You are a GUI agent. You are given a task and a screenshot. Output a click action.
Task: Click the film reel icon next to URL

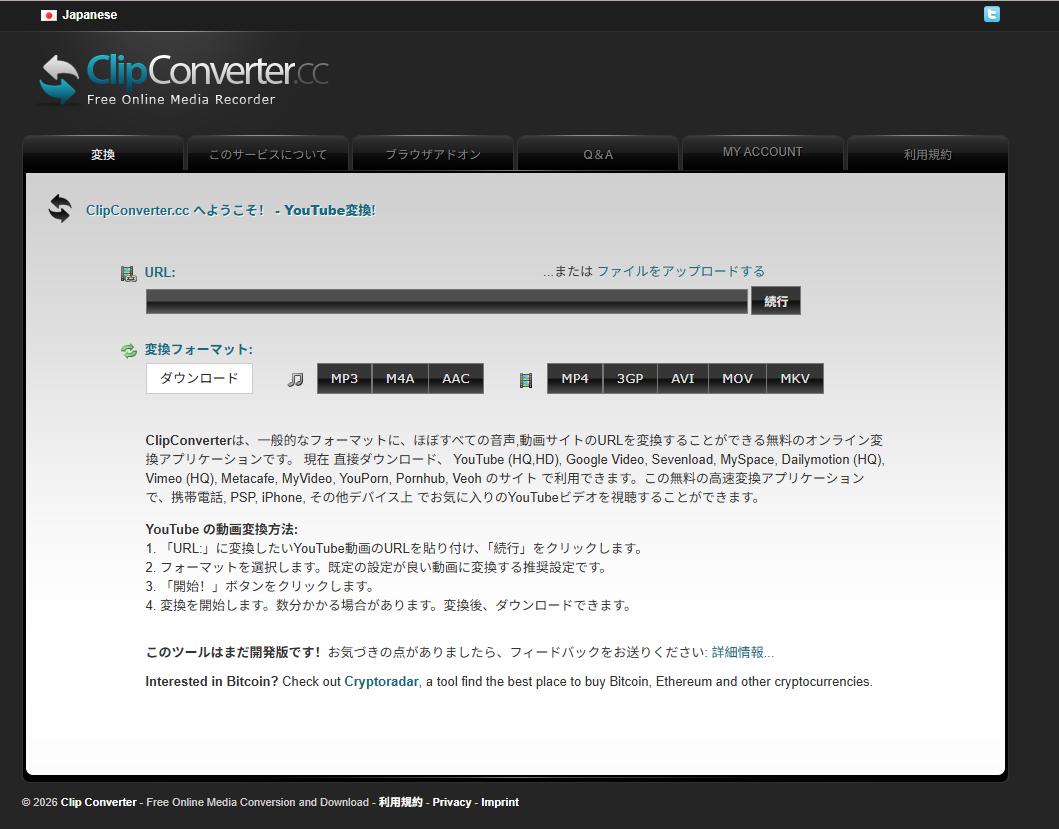tap(128, 272)
